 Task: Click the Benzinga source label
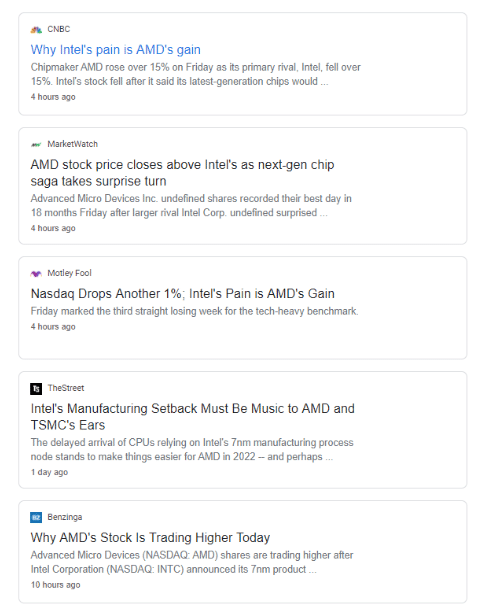[x=65, y=517]
